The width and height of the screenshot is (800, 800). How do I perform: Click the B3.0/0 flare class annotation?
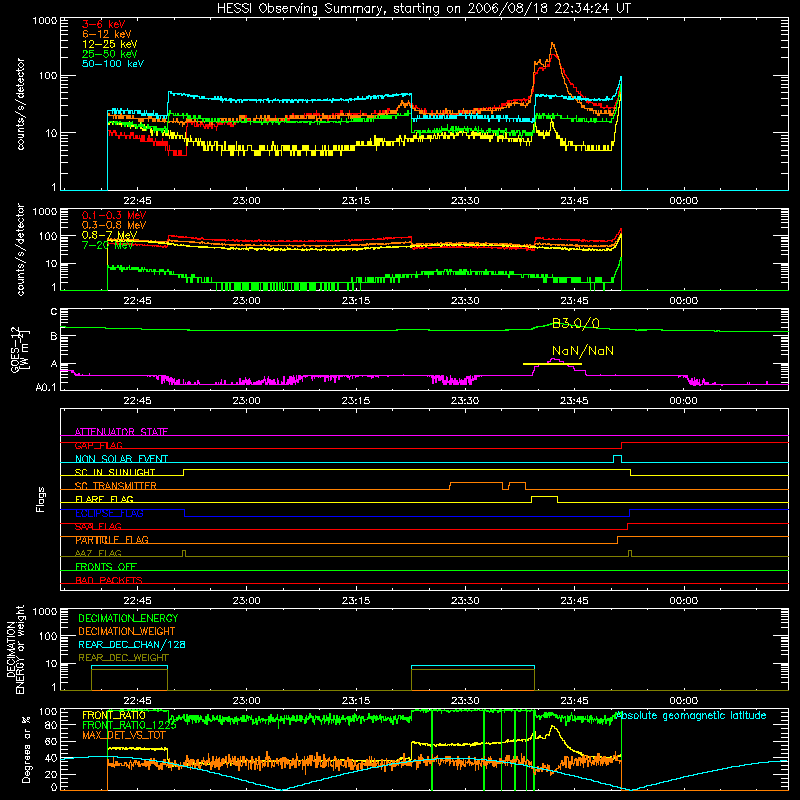pyautogui.click(x=576, y=323)
